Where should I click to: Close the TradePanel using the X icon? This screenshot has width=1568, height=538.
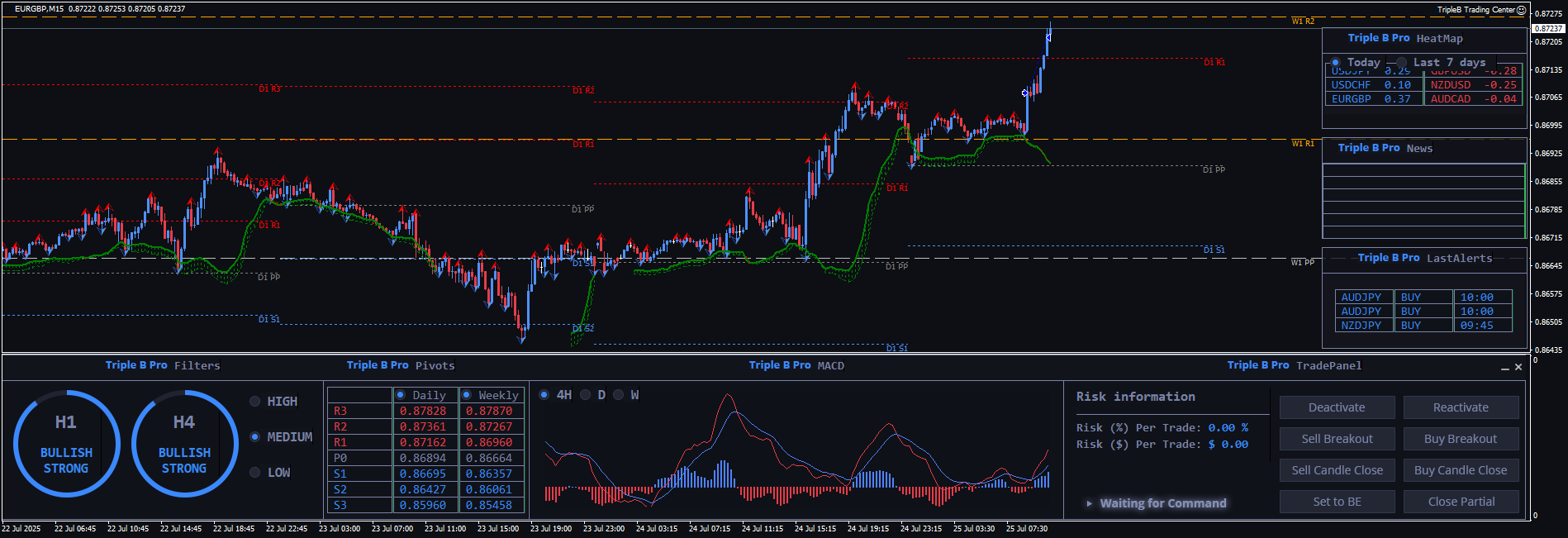click(1518, 367)
